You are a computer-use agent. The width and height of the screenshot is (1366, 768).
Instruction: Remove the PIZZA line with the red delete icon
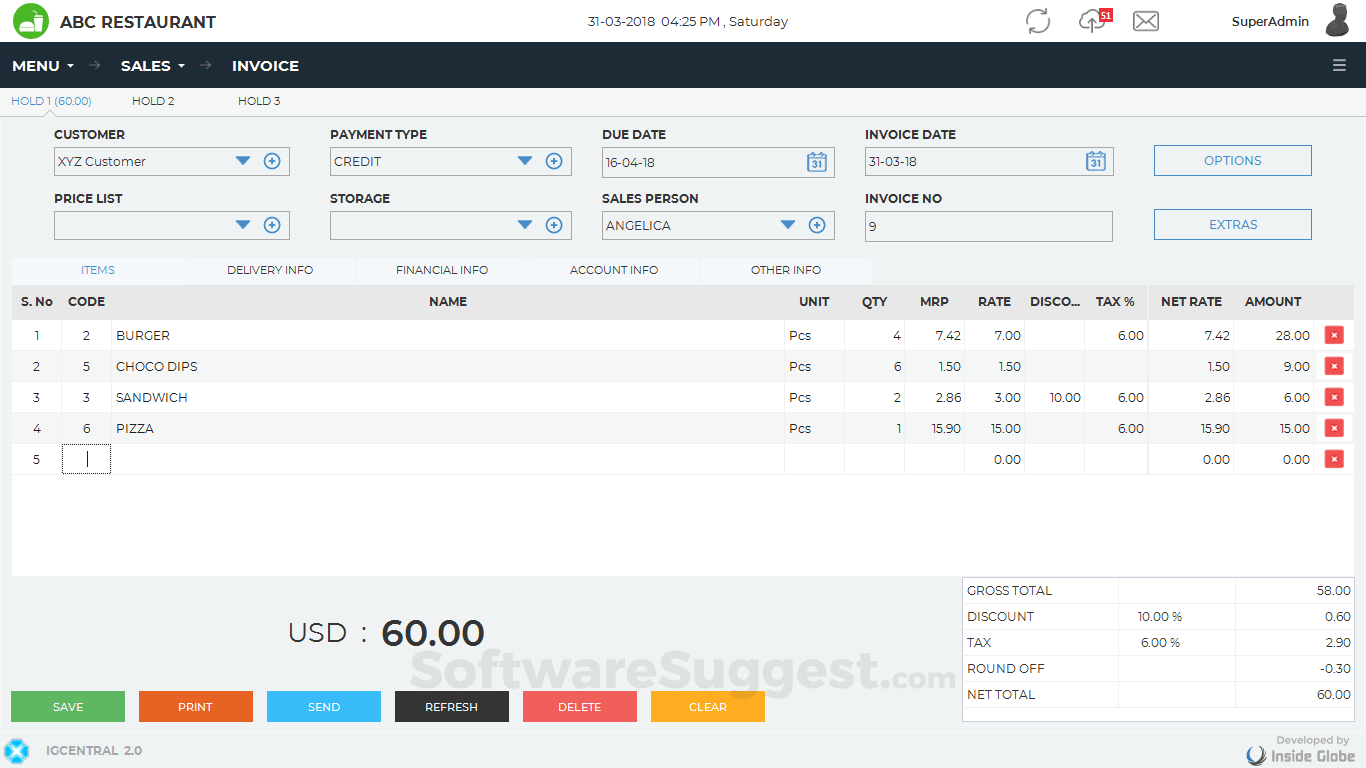pyautogui.click(x=1334, y=428)
